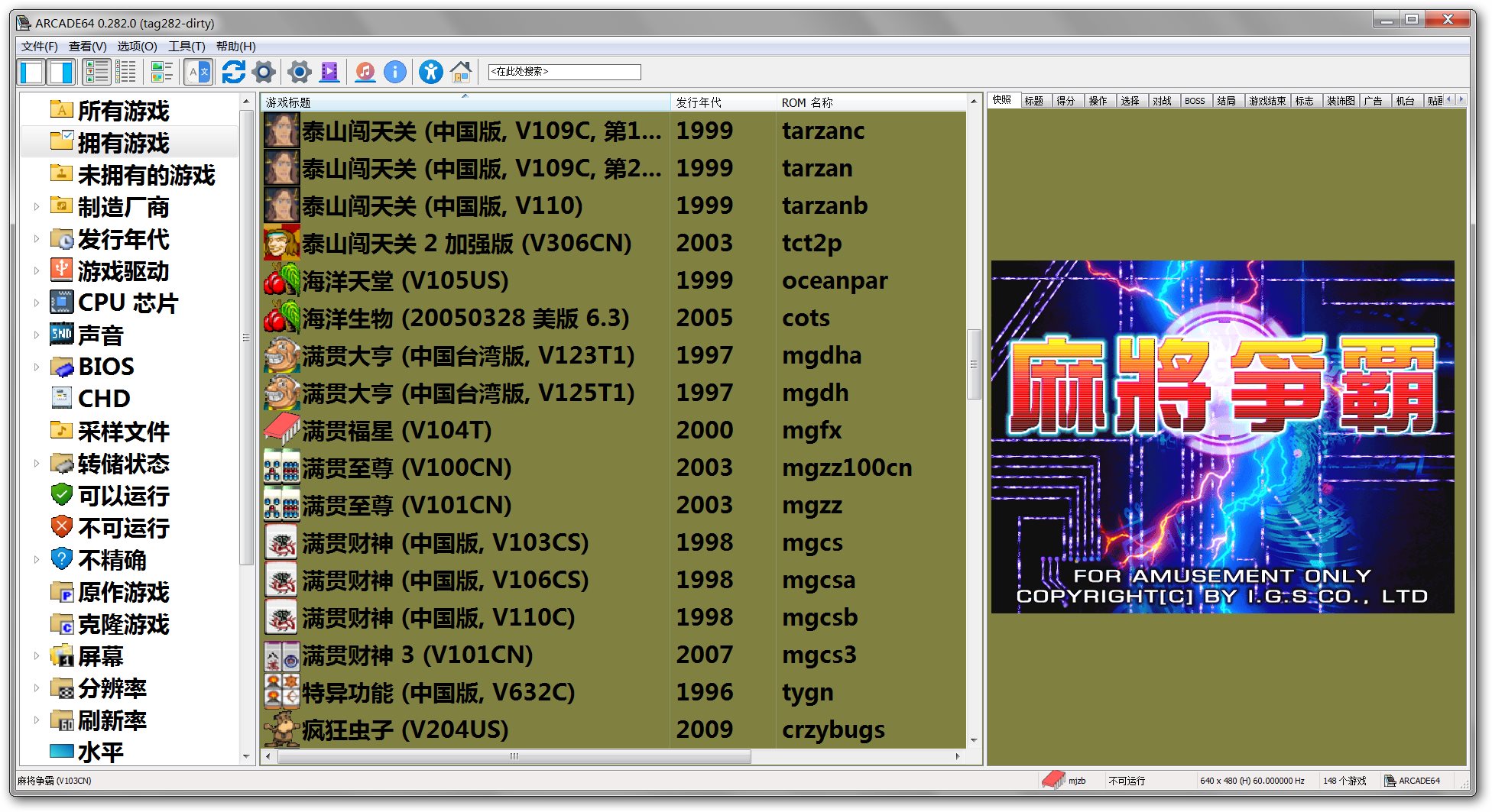Viewport: 1492px width, 812px height.
Task: Click the blue info circle icon
Action: click(395, 73)
